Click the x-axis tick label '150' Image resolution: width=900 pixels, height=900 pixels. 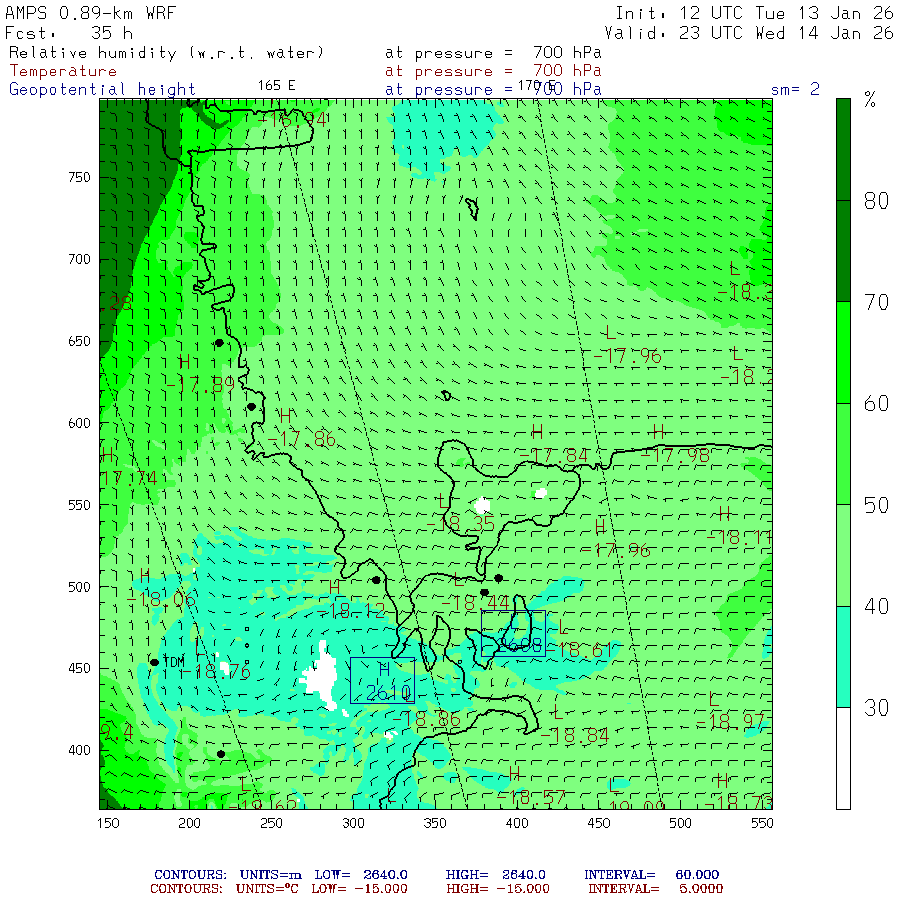(108, 823)
